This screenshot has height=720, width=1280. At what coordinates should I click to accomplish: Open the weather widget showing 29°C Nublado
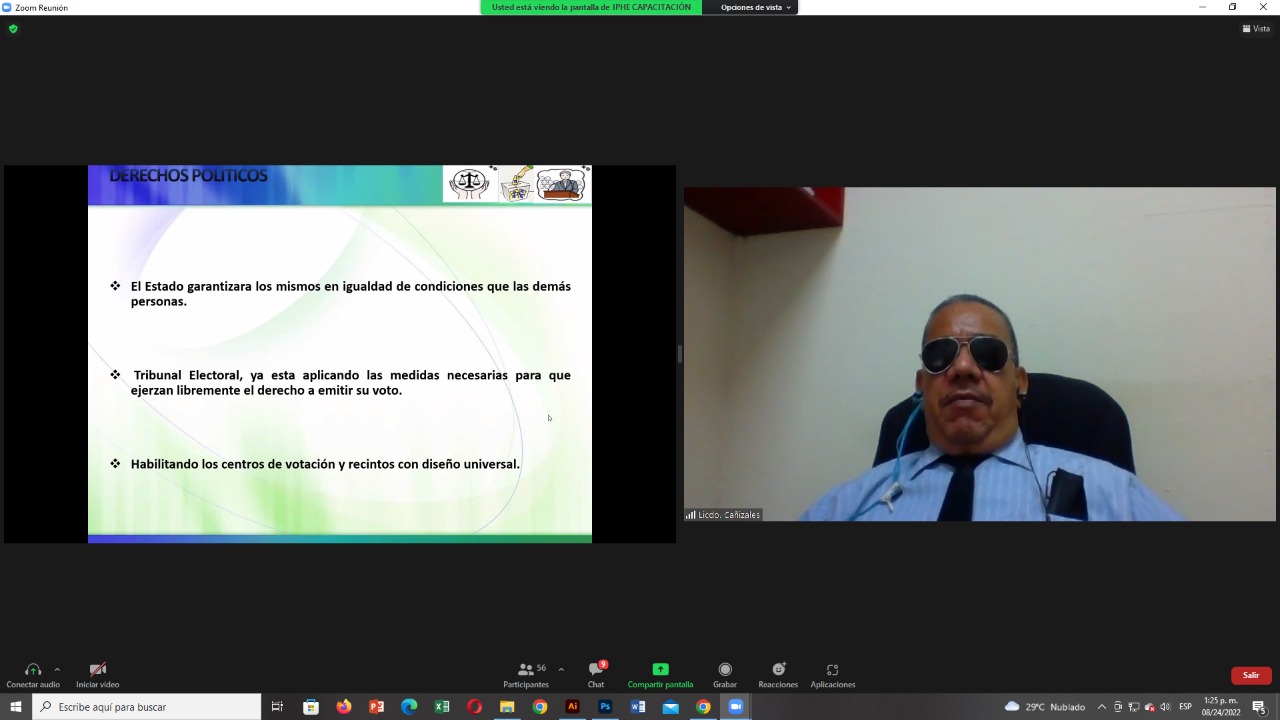1045,707
